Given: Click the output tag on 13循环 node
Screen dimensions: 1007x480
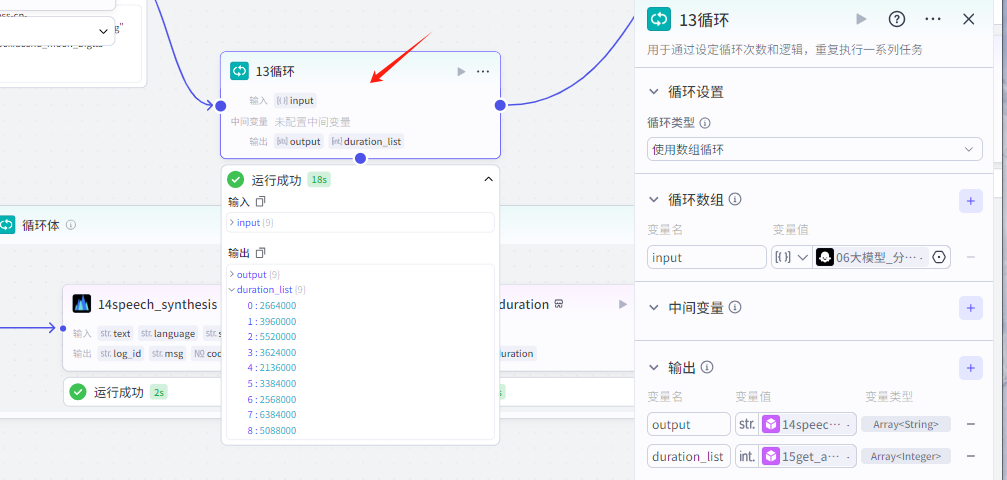Looking at the screenshot, I should 299,141.
